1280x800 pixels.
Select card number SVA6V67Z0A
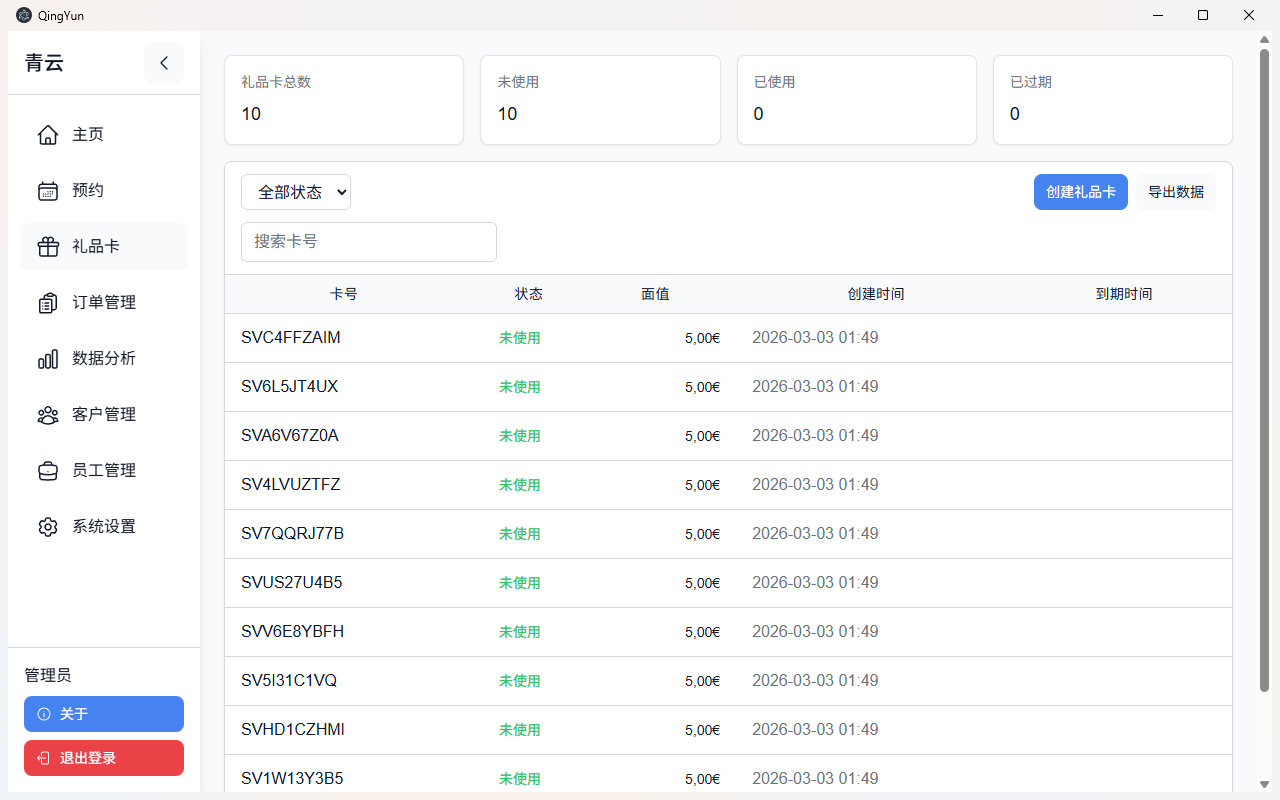pyautogui.click(x=290, y=436)
